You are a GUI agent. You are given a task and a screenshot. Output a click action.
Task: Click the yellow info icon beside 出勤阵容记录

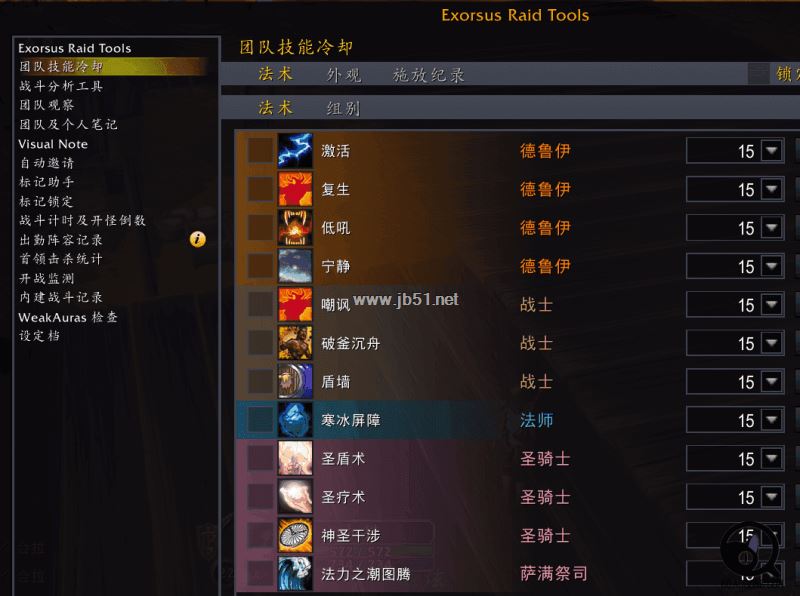(x=197, y=239)
